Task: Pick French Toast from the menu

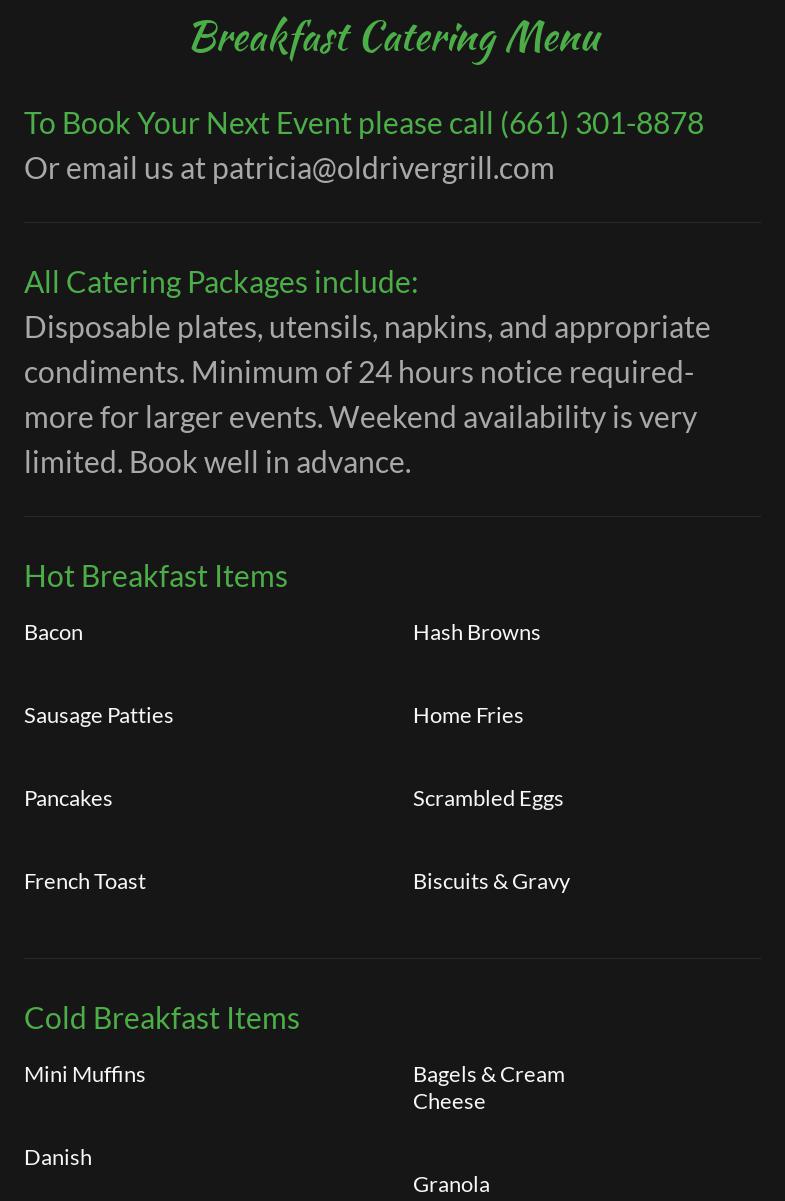Action: 85,881
